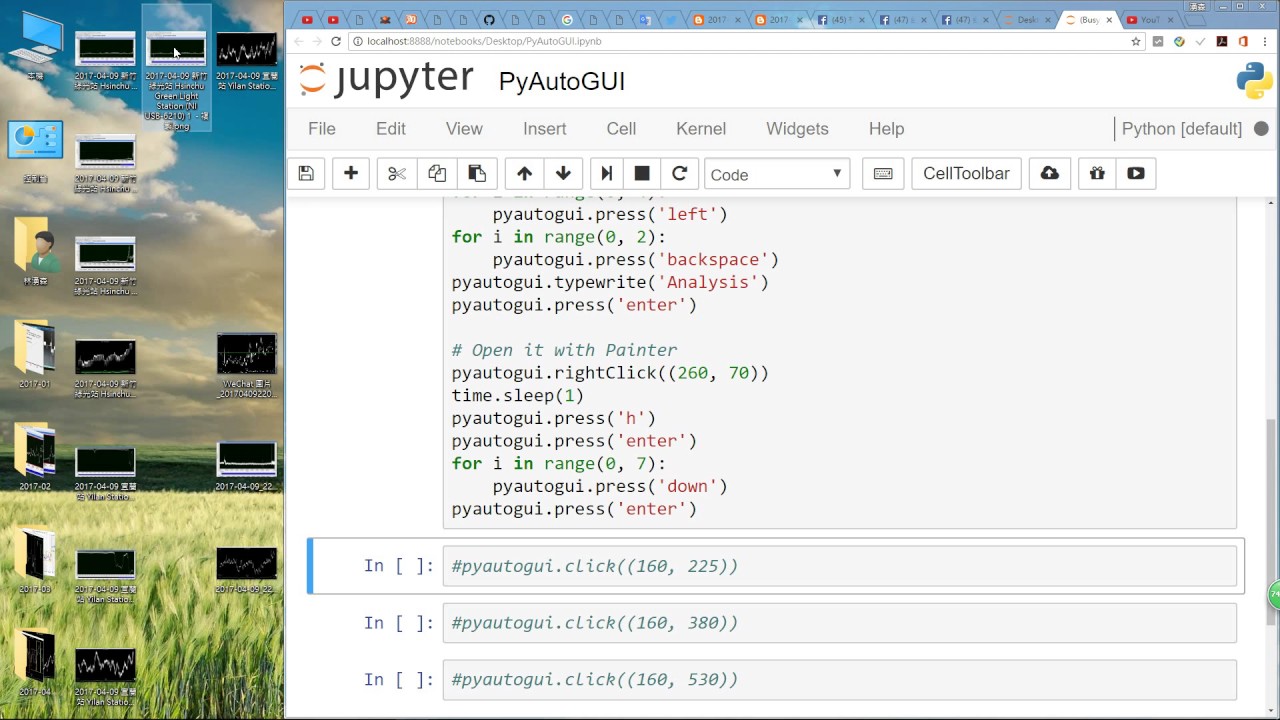Save the notebook with the floppy disk icon
Screen dimensions: 1280x720
306,173
